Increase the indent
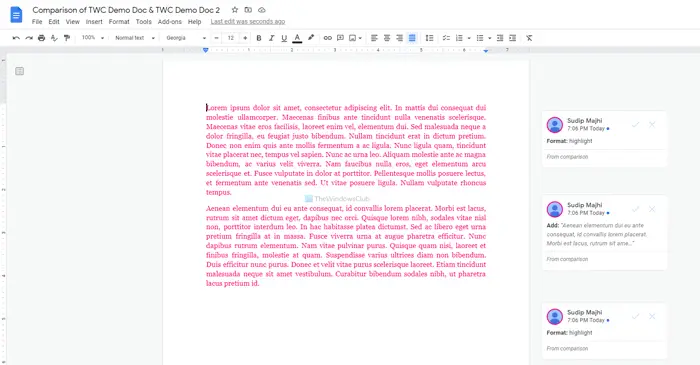 tap(512, 38)
